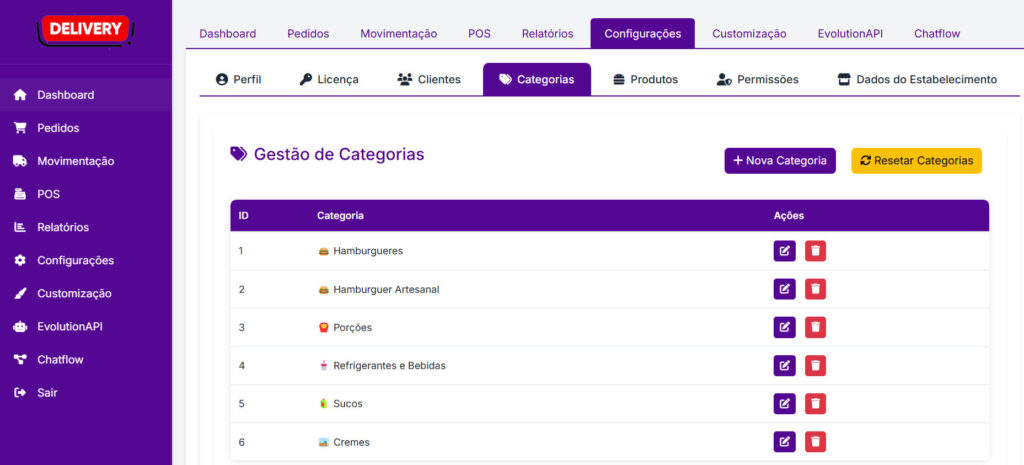Click the hamburger emoji beside Hamburgueres

tap(323, 251)
